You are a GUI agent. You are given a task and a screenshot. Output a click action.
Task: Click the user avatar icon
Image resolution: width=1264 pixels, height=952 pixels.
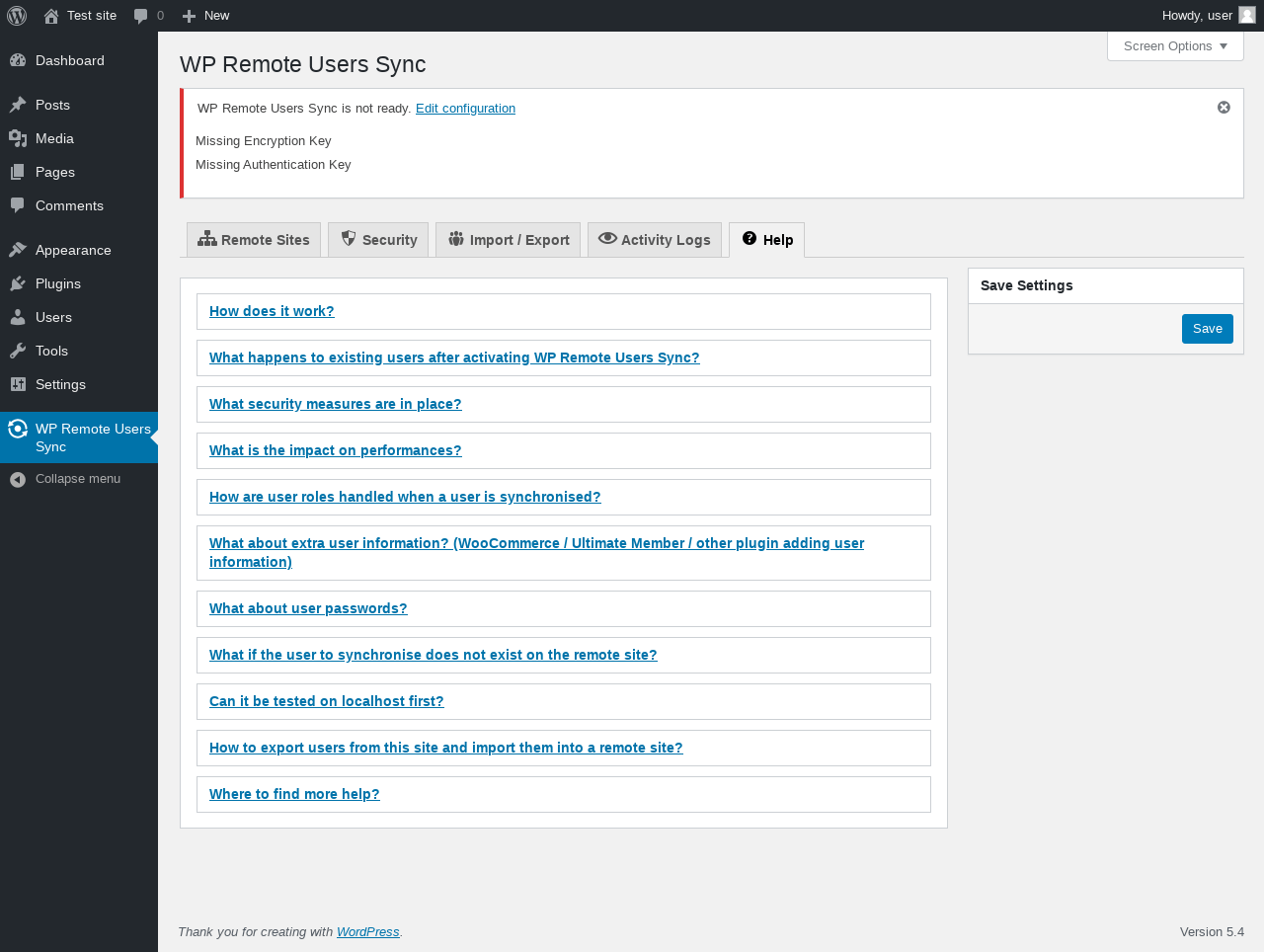pyautogui.click(x=1247, y=15)
